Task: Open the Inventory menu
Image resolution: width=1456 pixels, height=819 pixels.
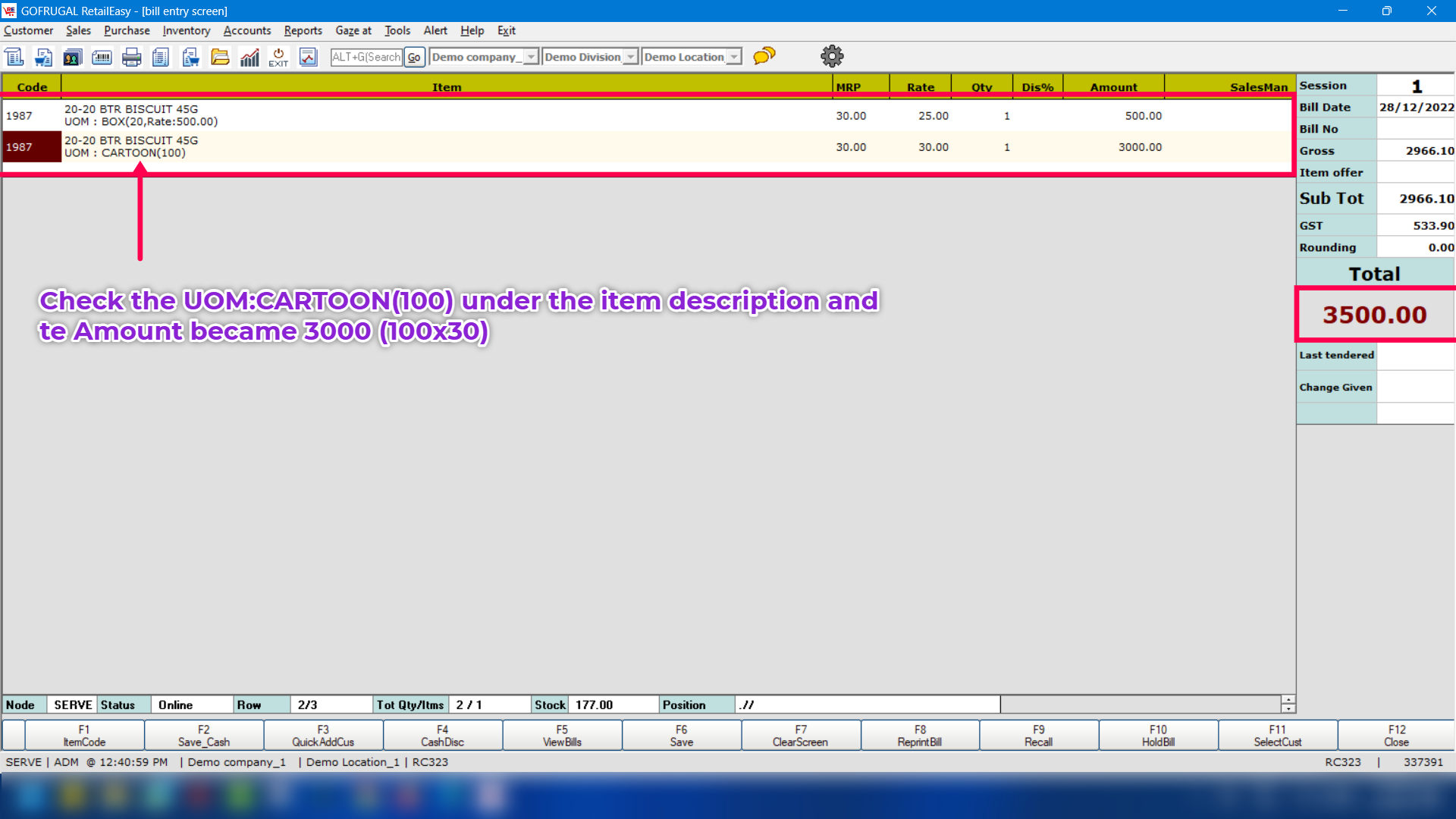Action: [x=186, y=30]
